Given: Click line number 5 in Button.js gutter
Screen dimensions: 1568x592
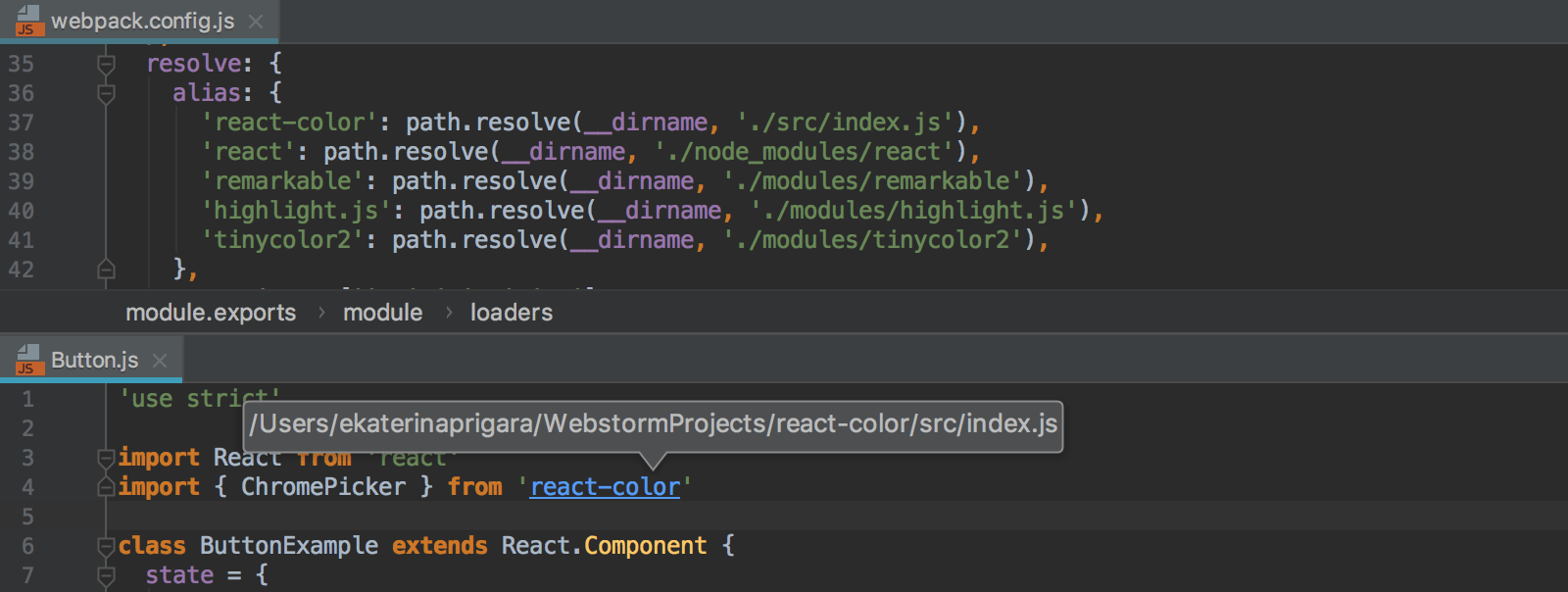Looking at the screenshot, I should pyautogui.click(x=27, y=517).
